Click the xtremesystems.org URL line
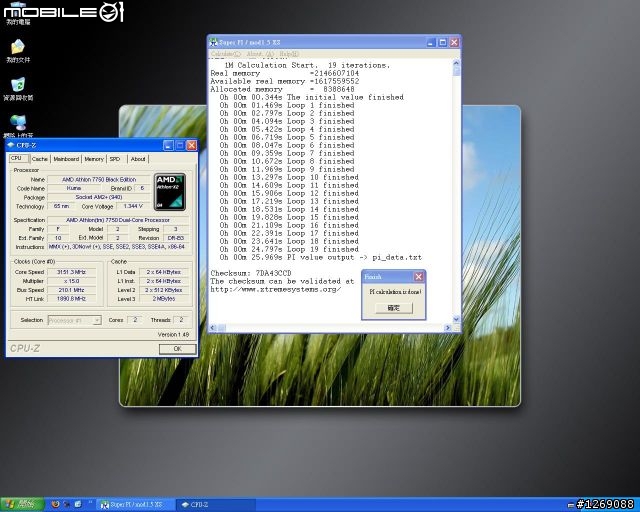Viewport: 640px width, 512px height. point(276,289)
